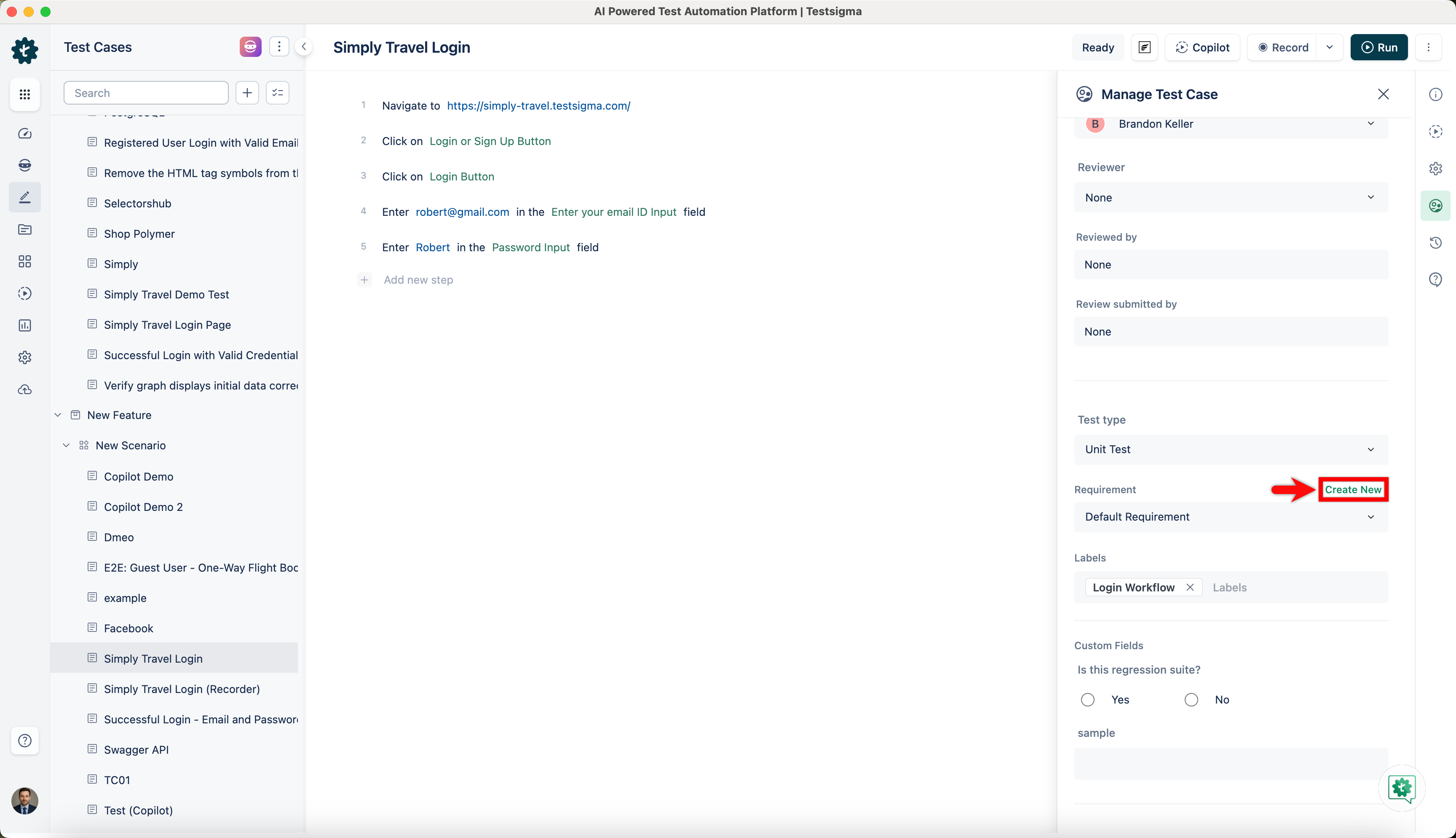Close the Manage Test Case panel
Viewport: 1456px width, 838px height.
(x=1384, y=94)
